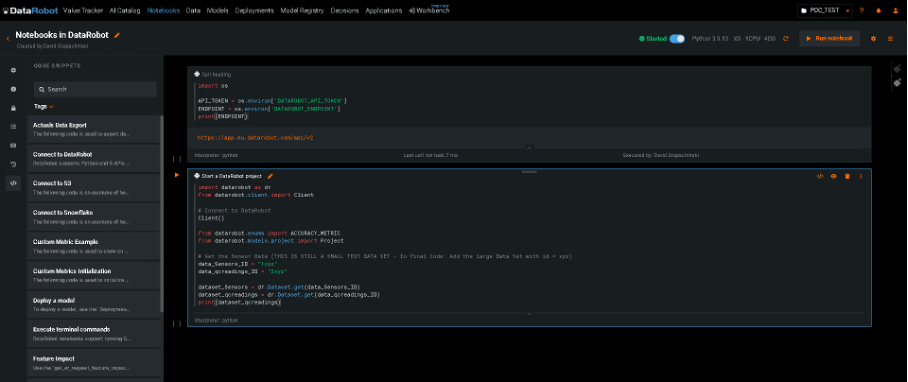Open notifications bell icon
The height and width of the screenshot is (382, 908).
click(878, 10)
